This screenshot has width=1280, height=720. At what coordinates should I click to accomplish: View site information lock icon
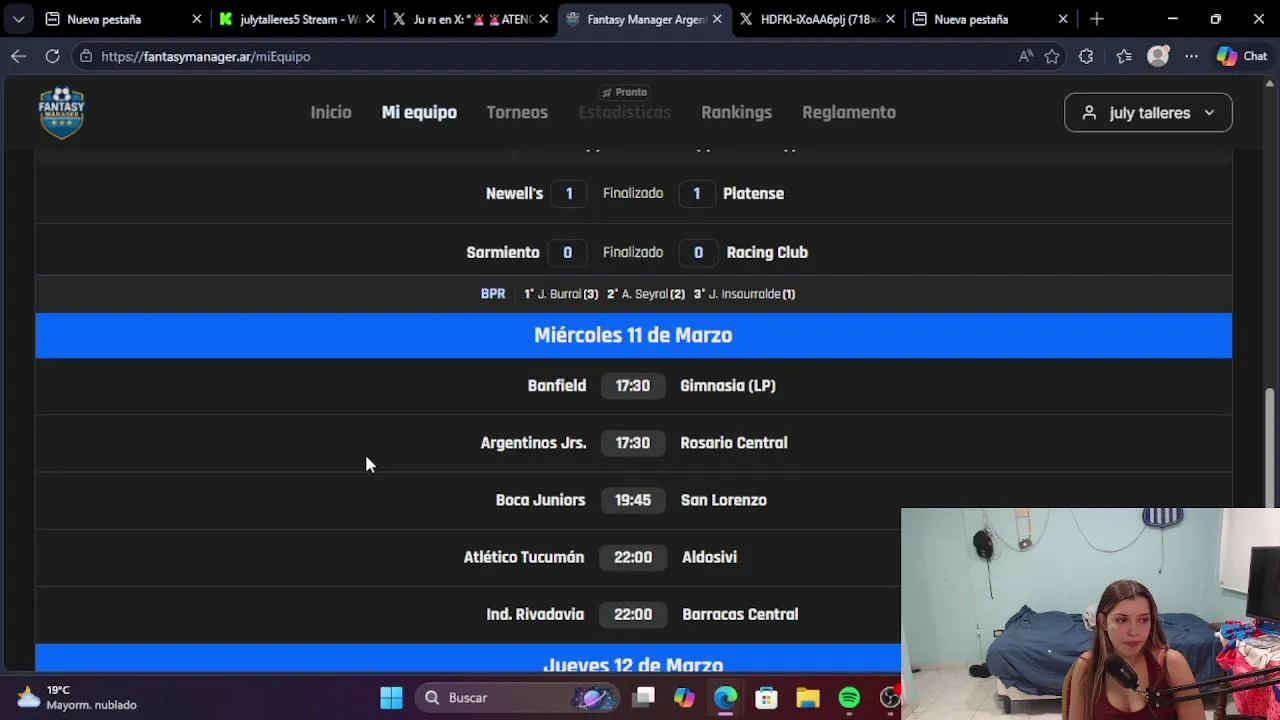click(87, 56)
